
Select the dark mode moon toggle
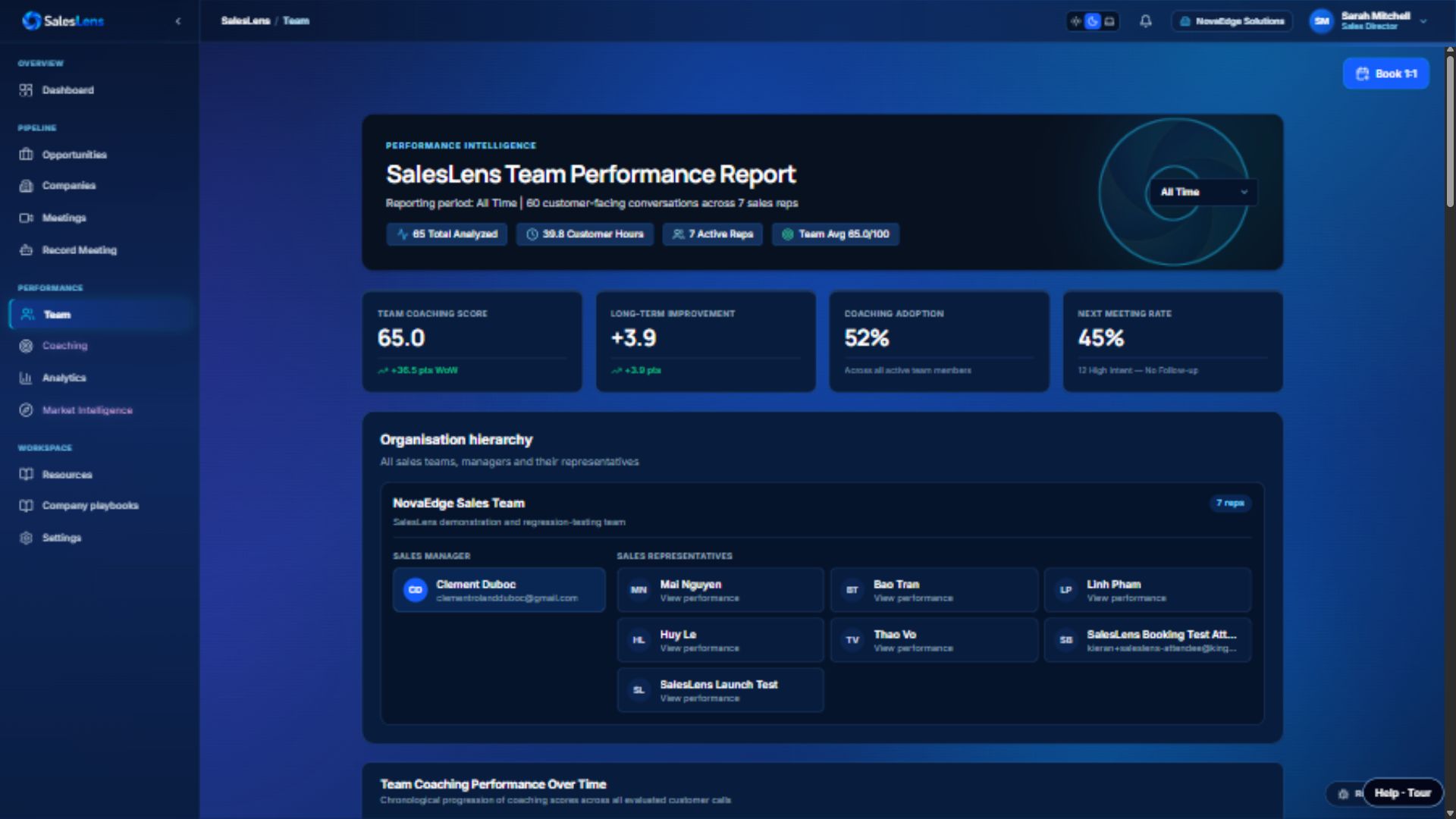pyautogui.click(x=1093, y=21)
